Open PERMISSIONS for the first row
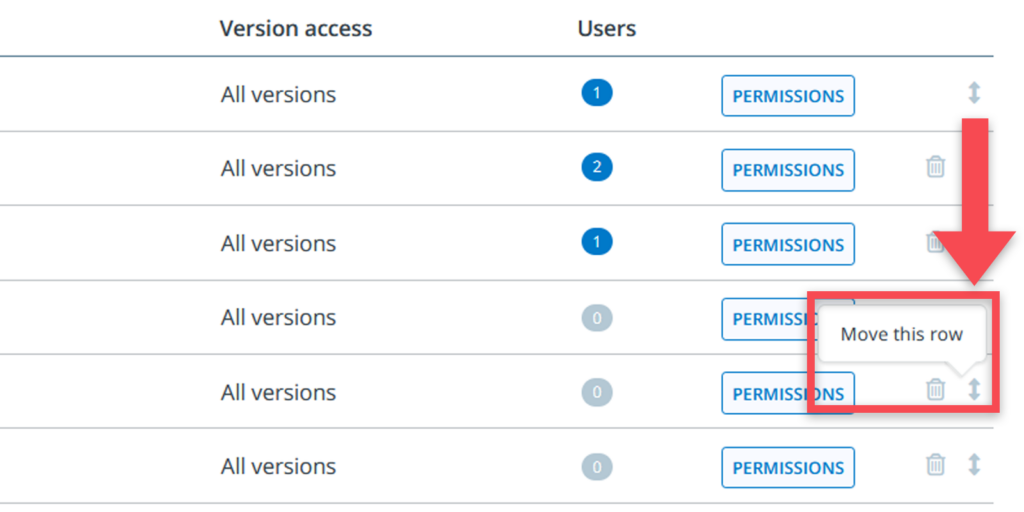 [x=788, y=96]
